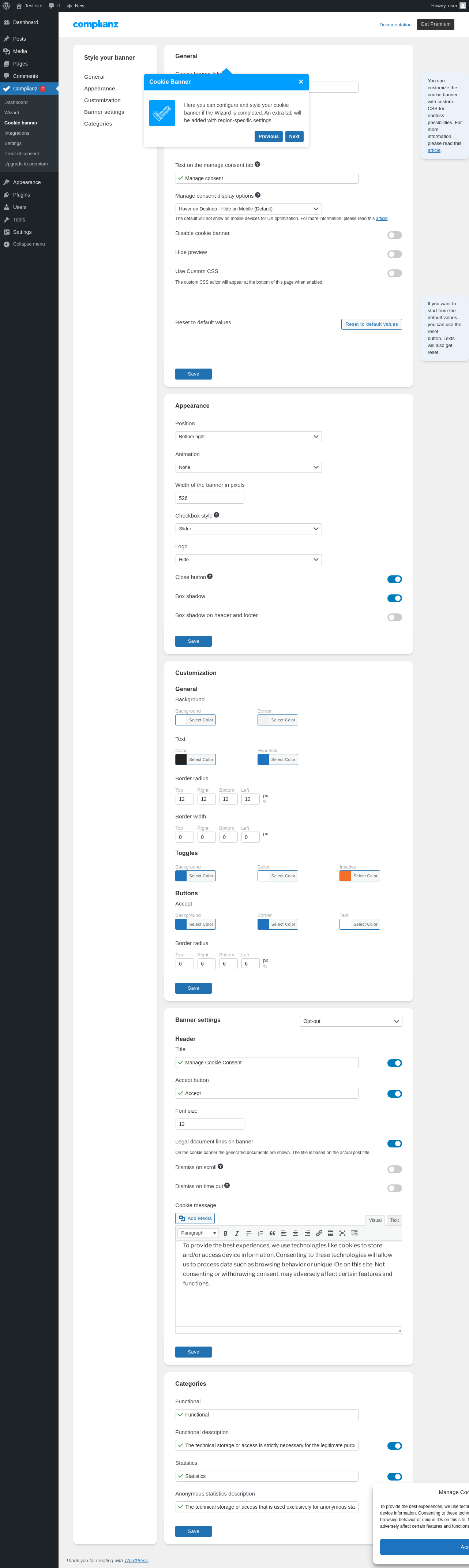Click the user avatar next to Howdy, user
Image resolution: width=469 pixels, height=1568 pixels.
coord(462,5)
